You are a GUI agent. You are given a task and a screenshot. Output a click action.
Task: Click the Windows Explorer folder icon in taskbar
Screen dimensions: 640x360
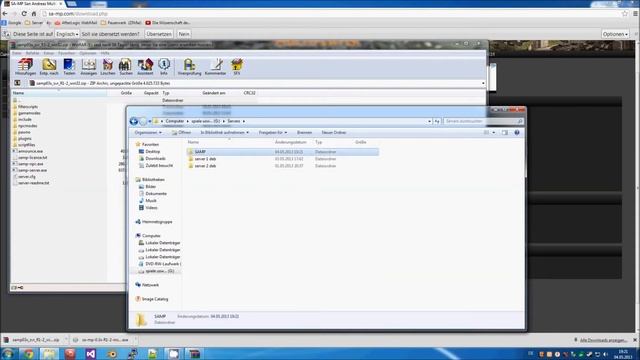49,353
